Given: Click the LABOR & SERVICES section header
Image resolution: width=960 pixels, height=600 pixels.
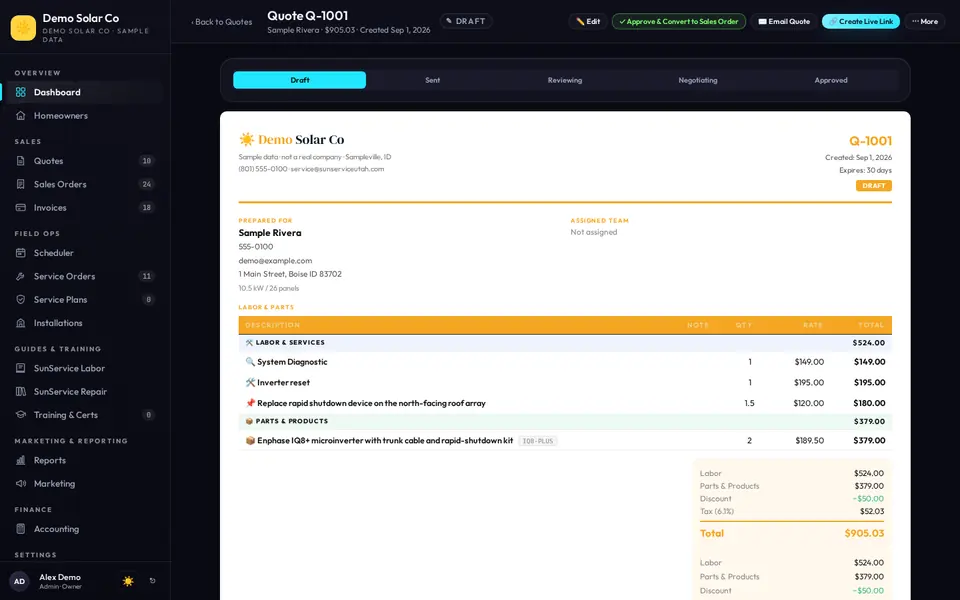Looking at the screenshot, I should 564,343.
